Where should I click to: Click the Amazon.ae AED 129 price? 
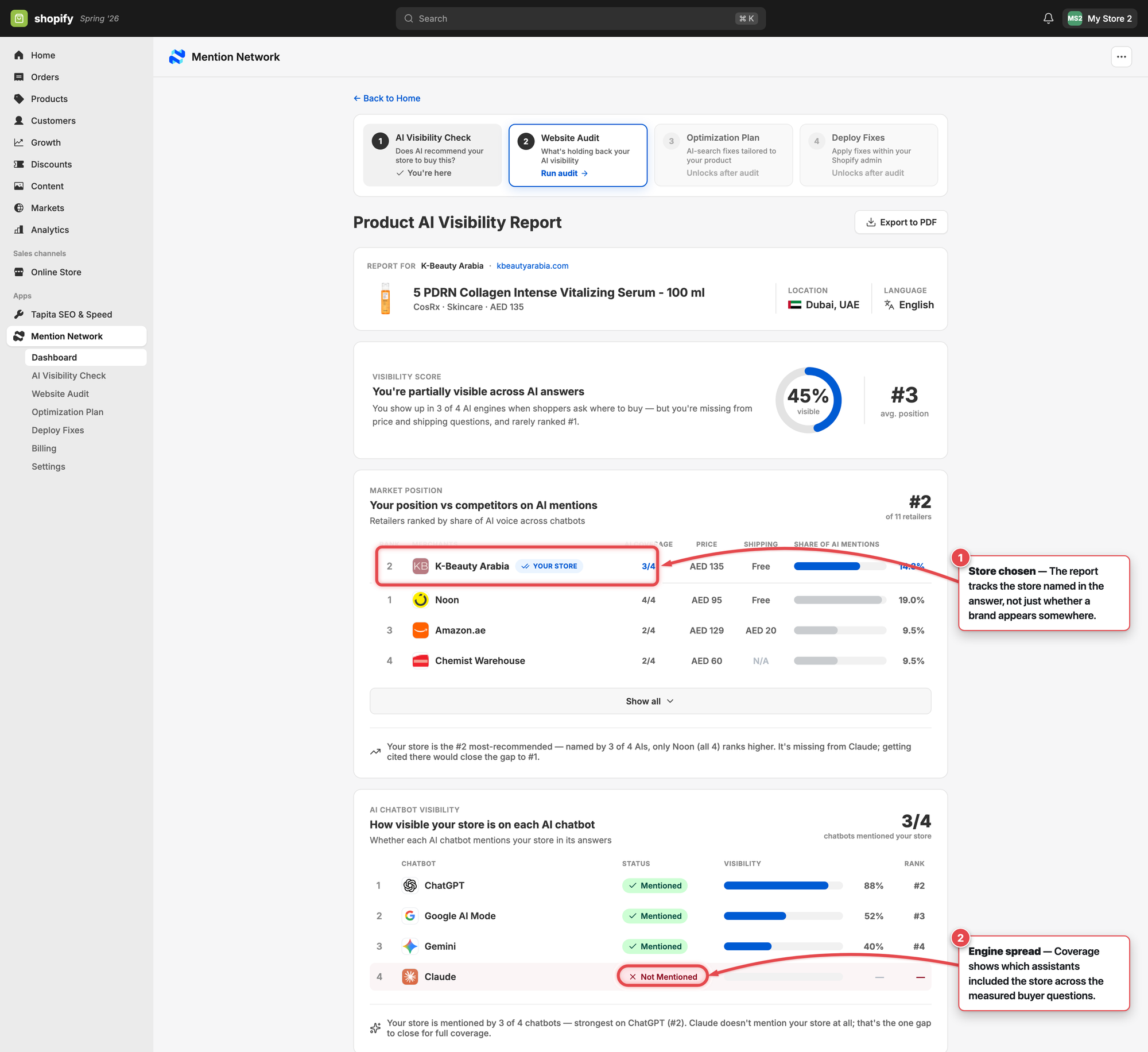point(707,631)
